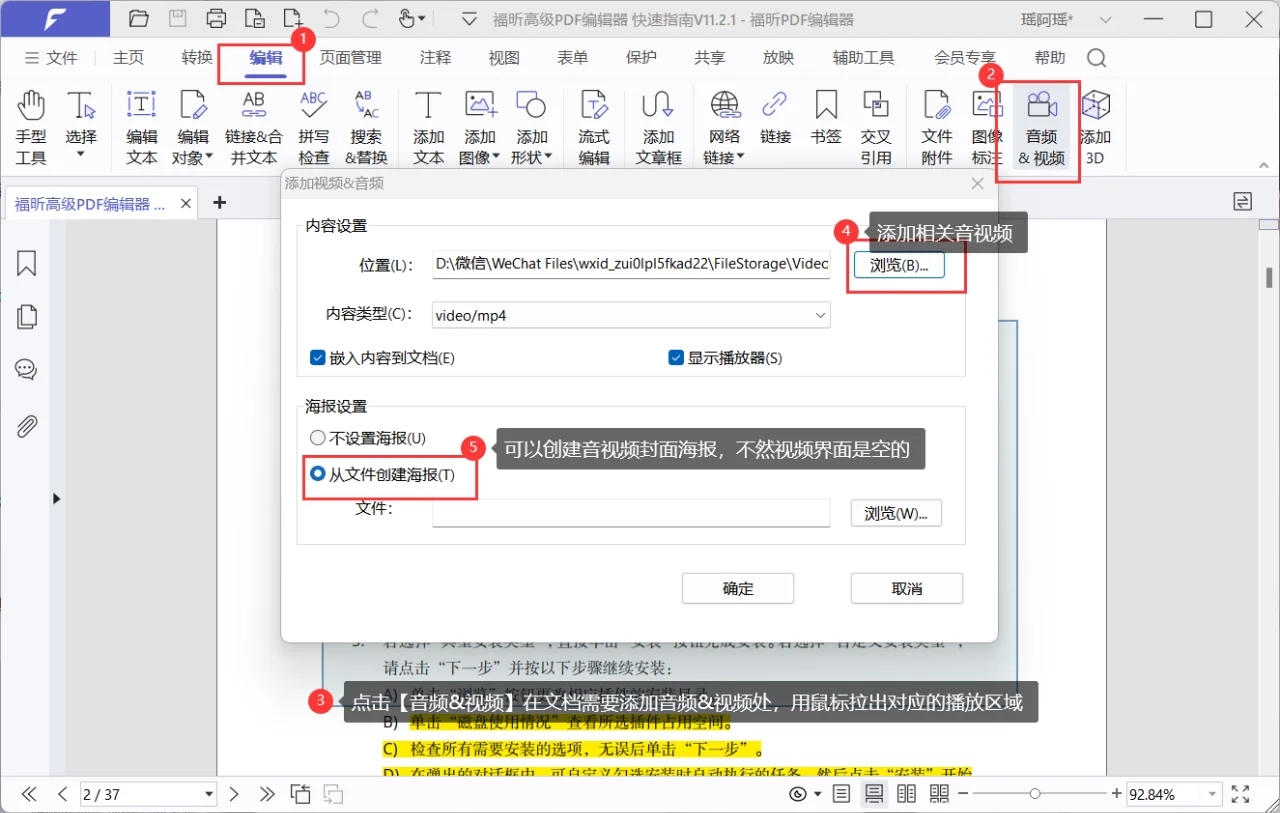Switch to the Convert (转换) tab
The height and width of the screenshot is (813, 1280).
(x=197, y=58)
